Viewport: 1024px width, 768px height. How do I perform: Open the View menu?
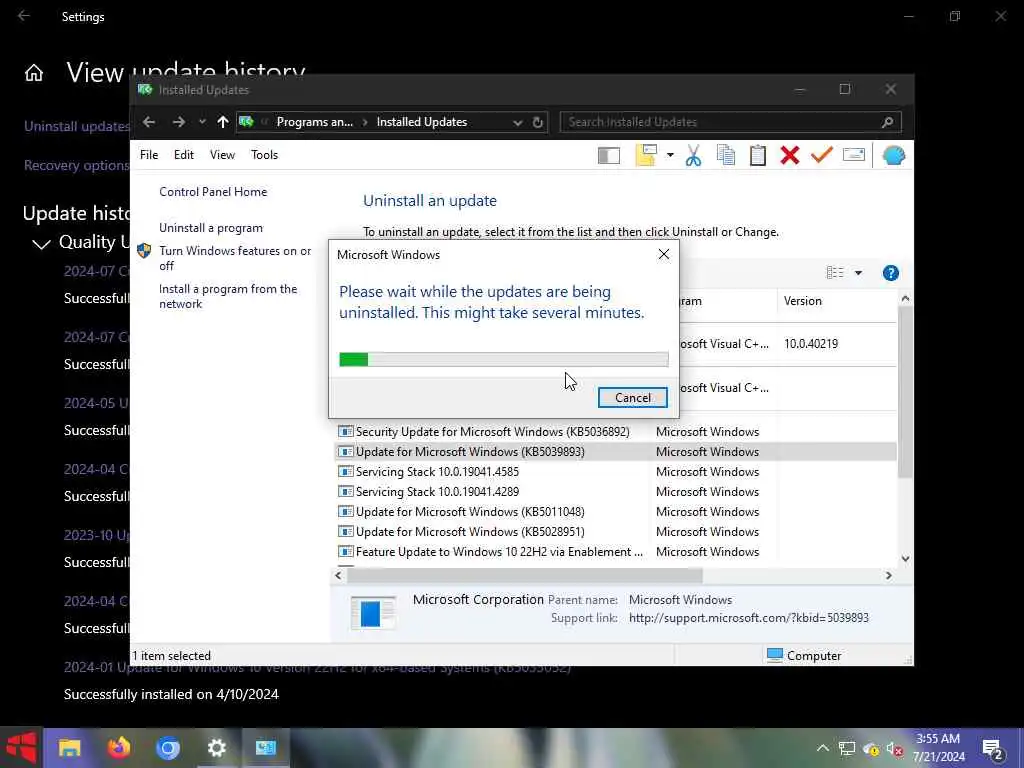[x=222, y=155]
